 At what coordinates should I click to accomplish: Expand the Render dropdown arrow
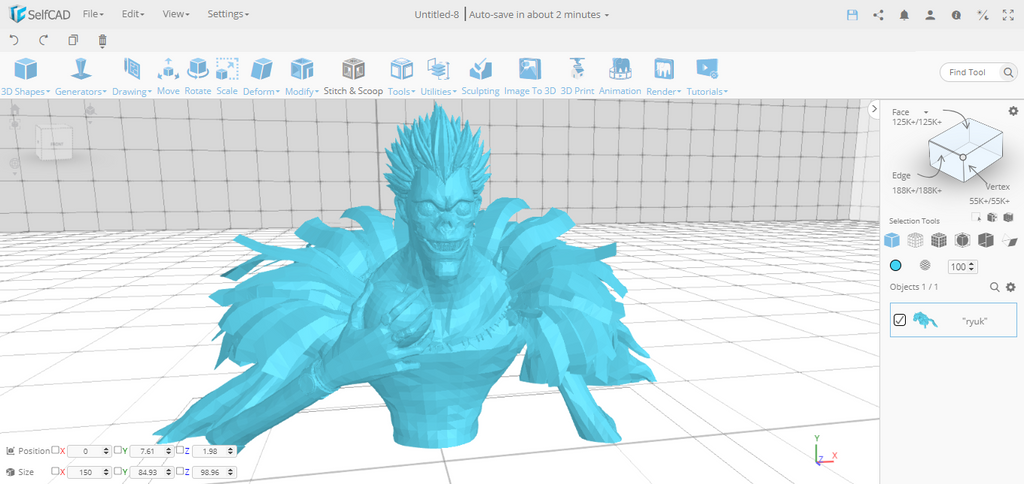[679, 92]
